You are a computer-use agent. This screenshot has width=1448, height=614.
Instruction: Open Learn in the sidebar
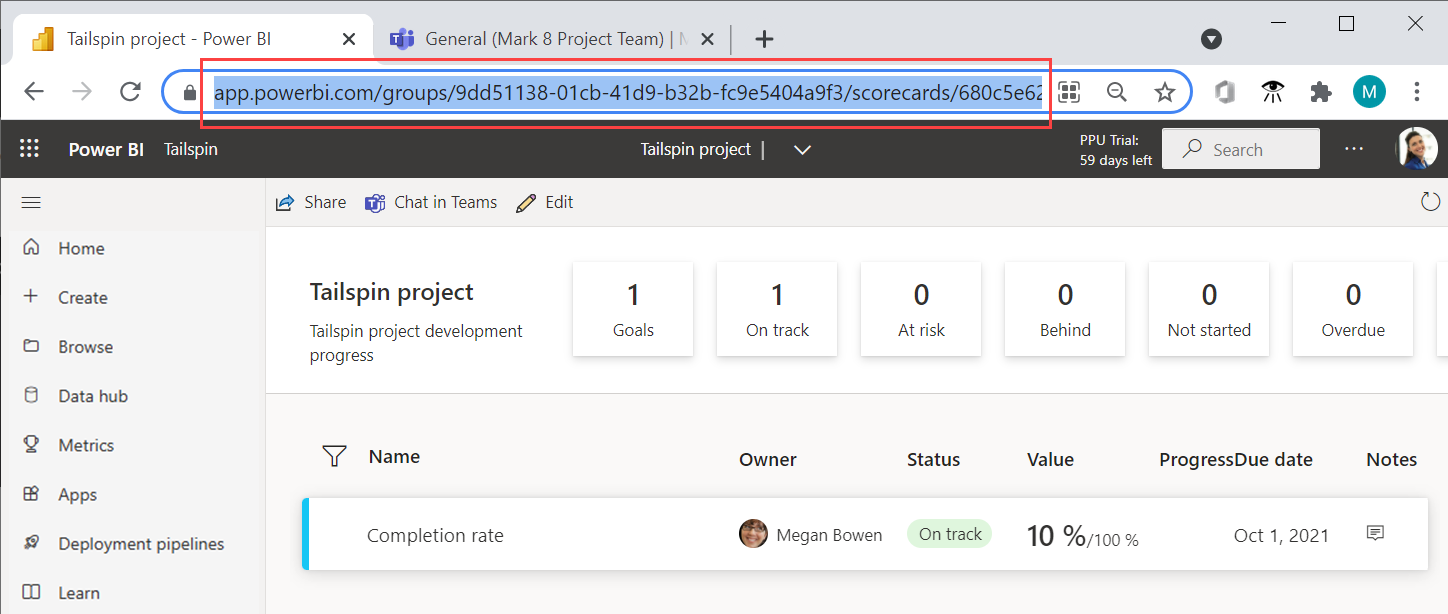point(78,593)
